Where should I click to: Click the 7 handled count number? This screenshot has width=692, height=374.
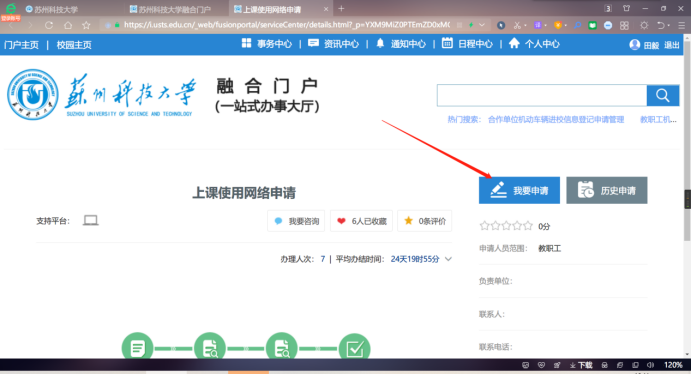pos(323,259)
